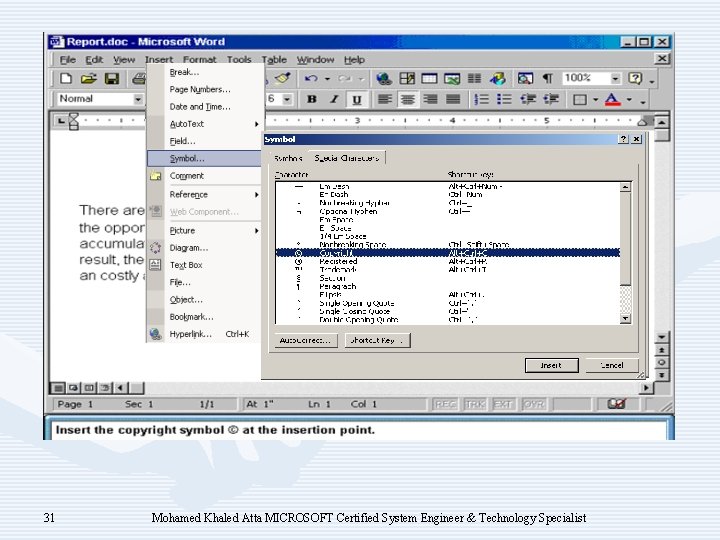The image size is (720, 540).
Task: Choose Hyperlink... from Insert menu
Action: [x=204, y=334]
